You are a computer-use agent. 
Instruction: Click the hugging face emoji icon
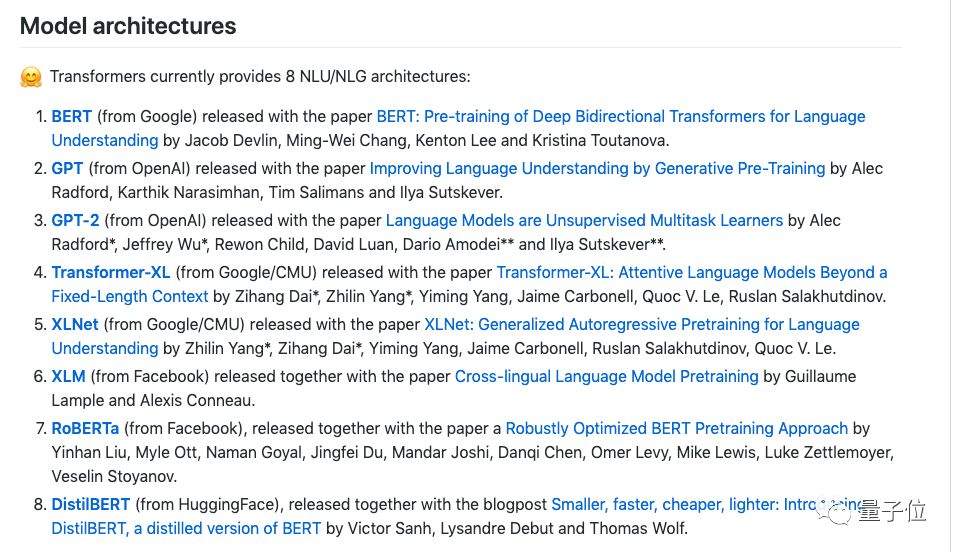point(31,77)
